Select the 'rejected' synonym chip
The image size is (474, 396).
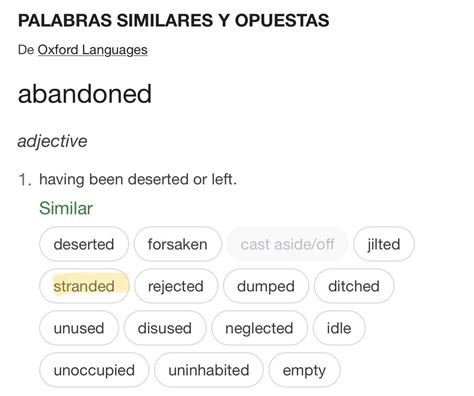176,286
